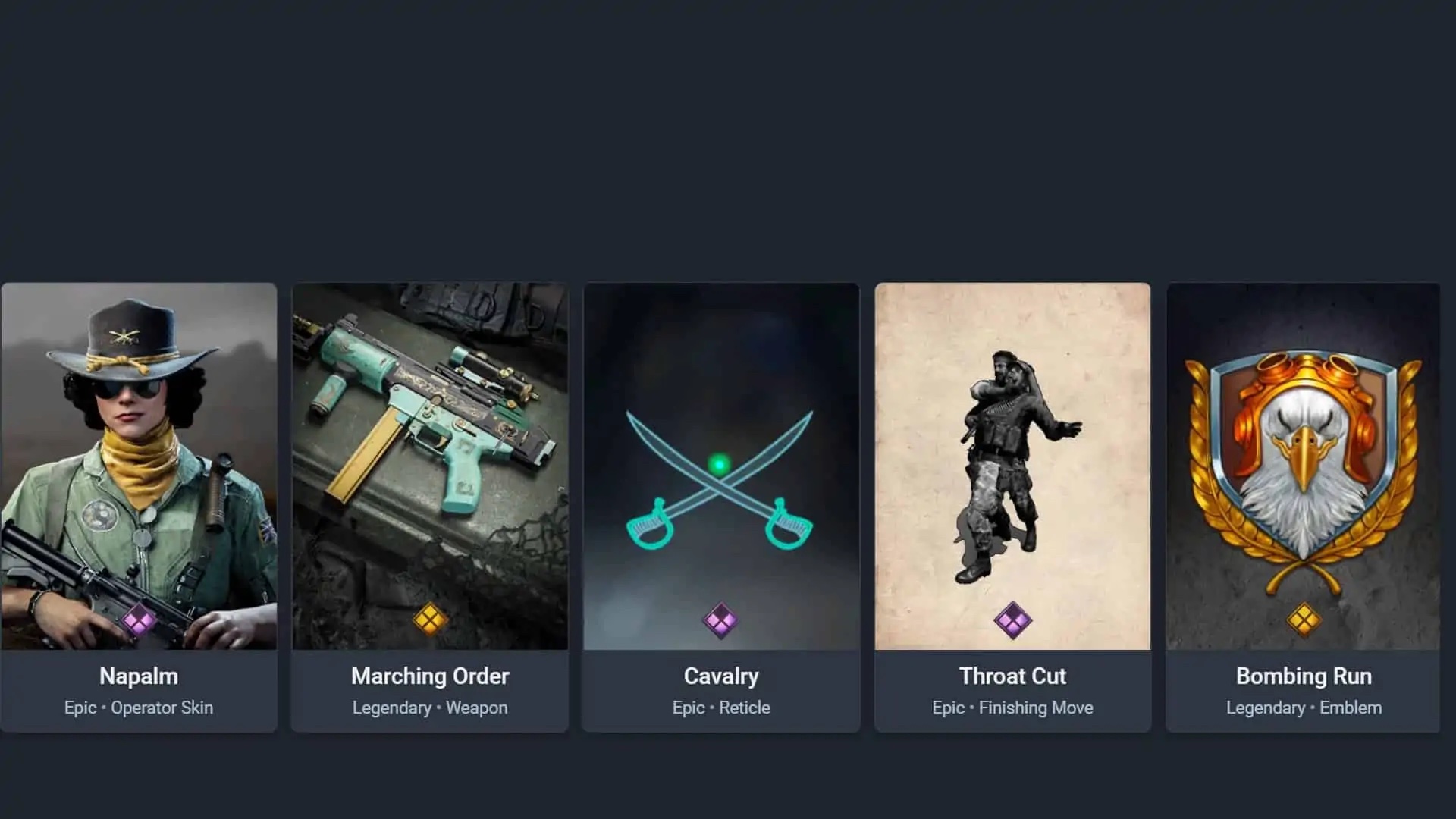Open the Throat Cut finishing move image
This screenshot has height=819, width=1456.
point(1012,466)
